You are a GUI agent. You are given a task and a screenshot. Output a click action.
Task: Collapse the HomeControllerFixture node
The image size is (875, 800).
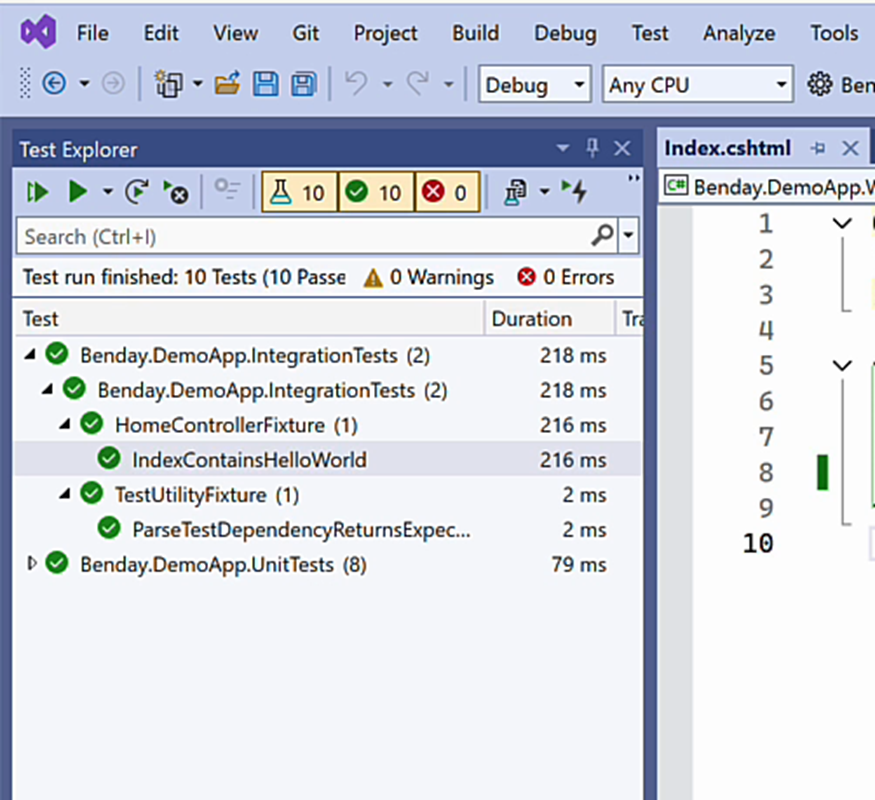click(65, 424)
